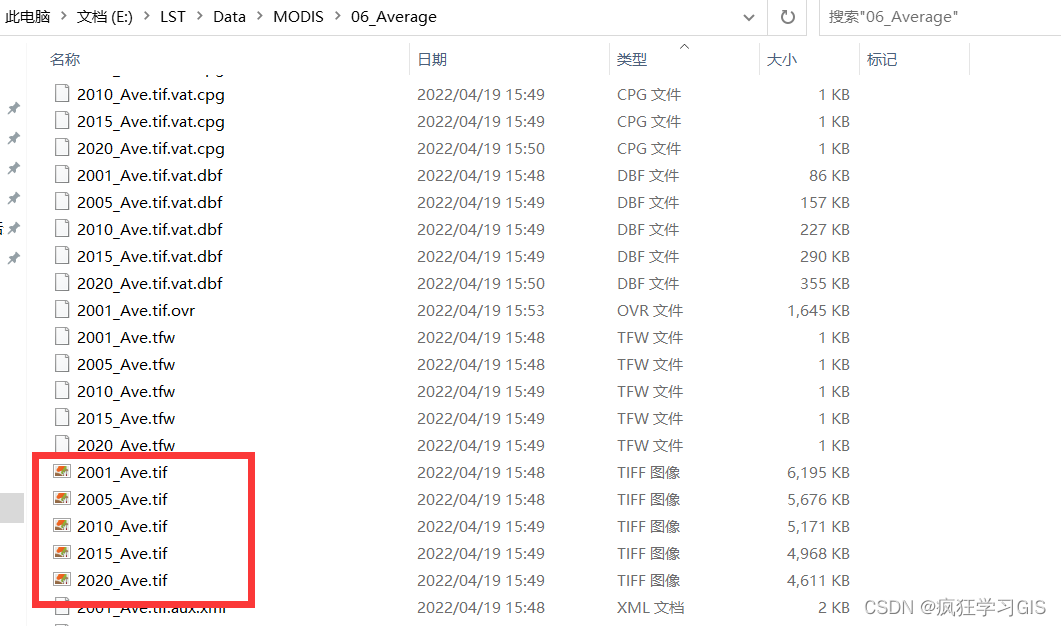The height and width of the screenshot is (626, 1061).
Task: Select file icon of 2001_Ave.tfw
Action: (62, 337)
